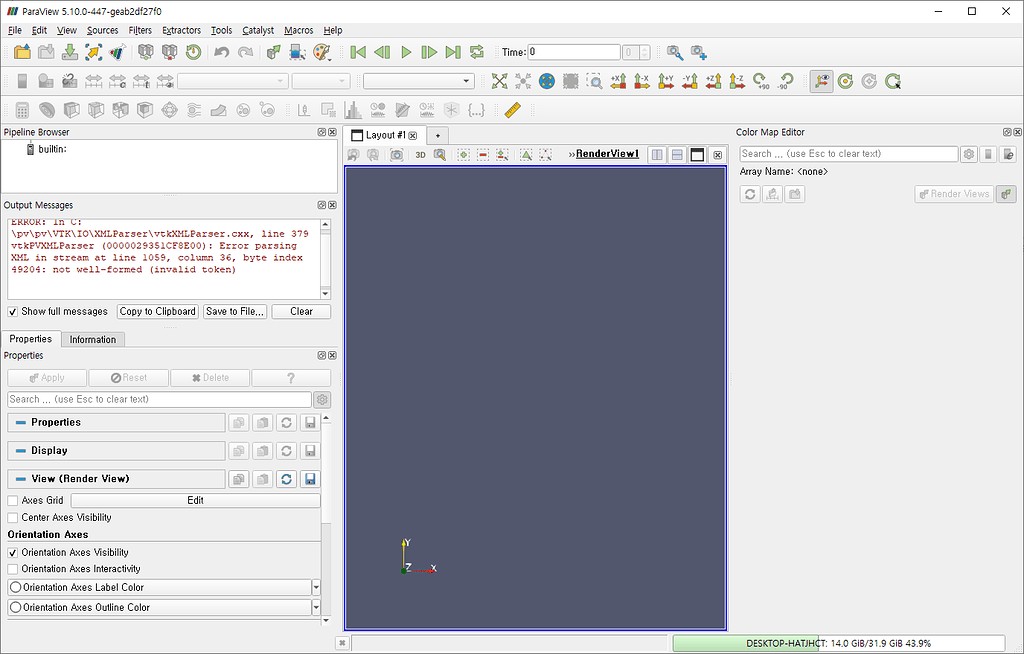Screen dimensions: 1024x654
Task: Click the memory usage progress bar
Action: [839, 644]
